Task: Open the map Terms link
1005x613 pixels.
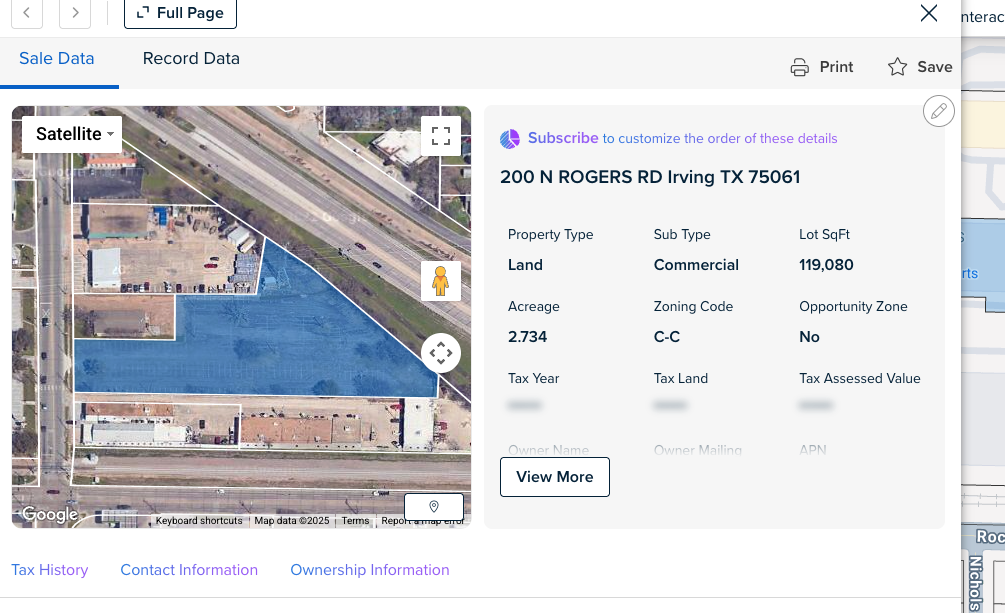Action: point(355,521)
